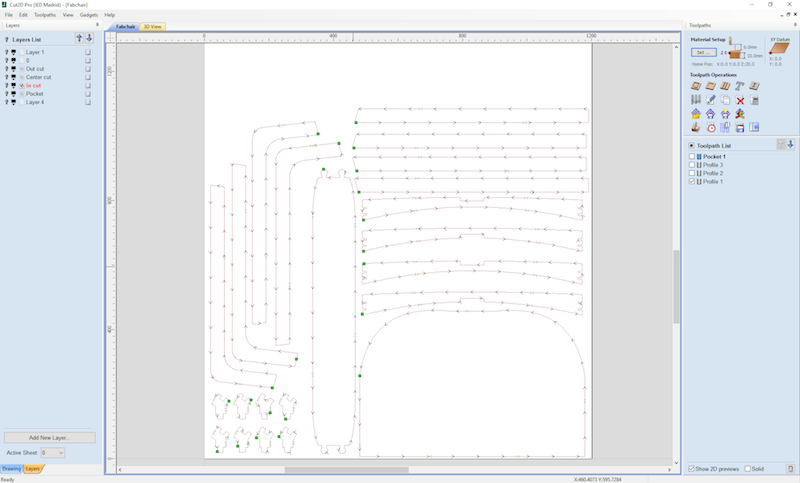Estimate machining time with clock icon
800x483 pixels.
click(710, 128)
